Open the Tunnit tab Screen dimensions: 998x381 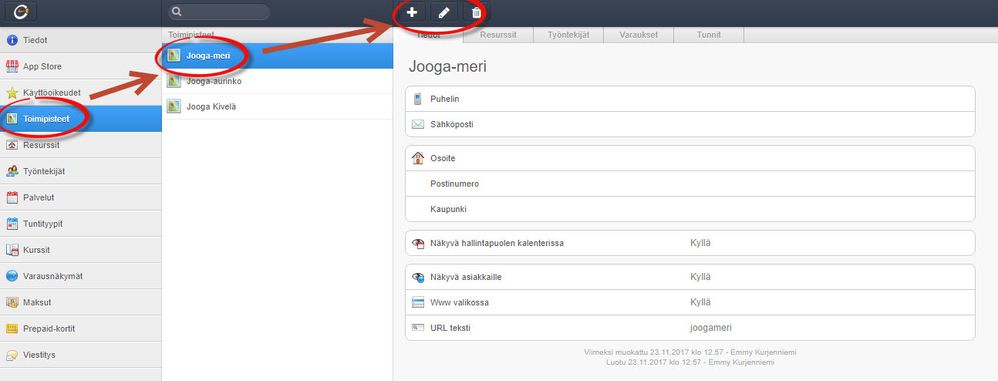pyautogui.click(x=708, y=35)
